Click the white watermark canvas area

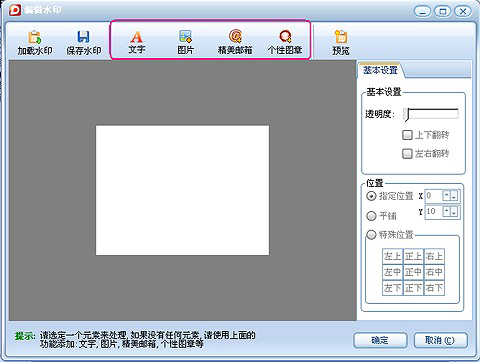(x=182, y=190)
